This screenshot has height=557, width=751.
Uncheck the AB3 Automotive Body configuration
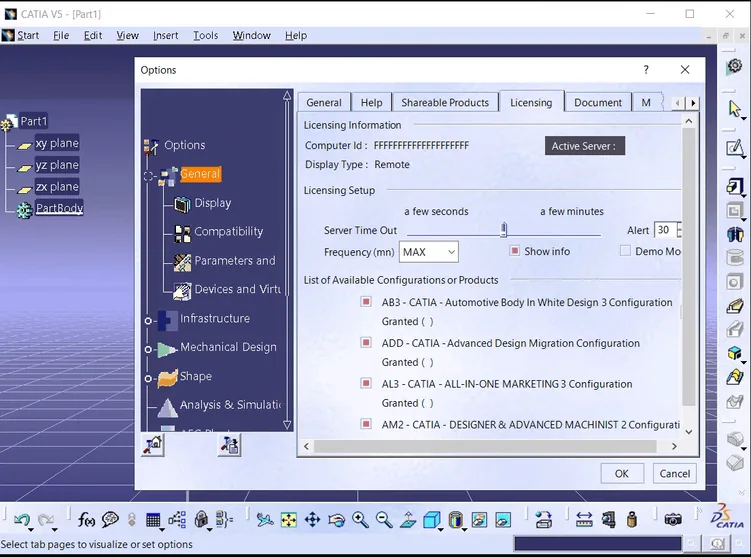366,302
